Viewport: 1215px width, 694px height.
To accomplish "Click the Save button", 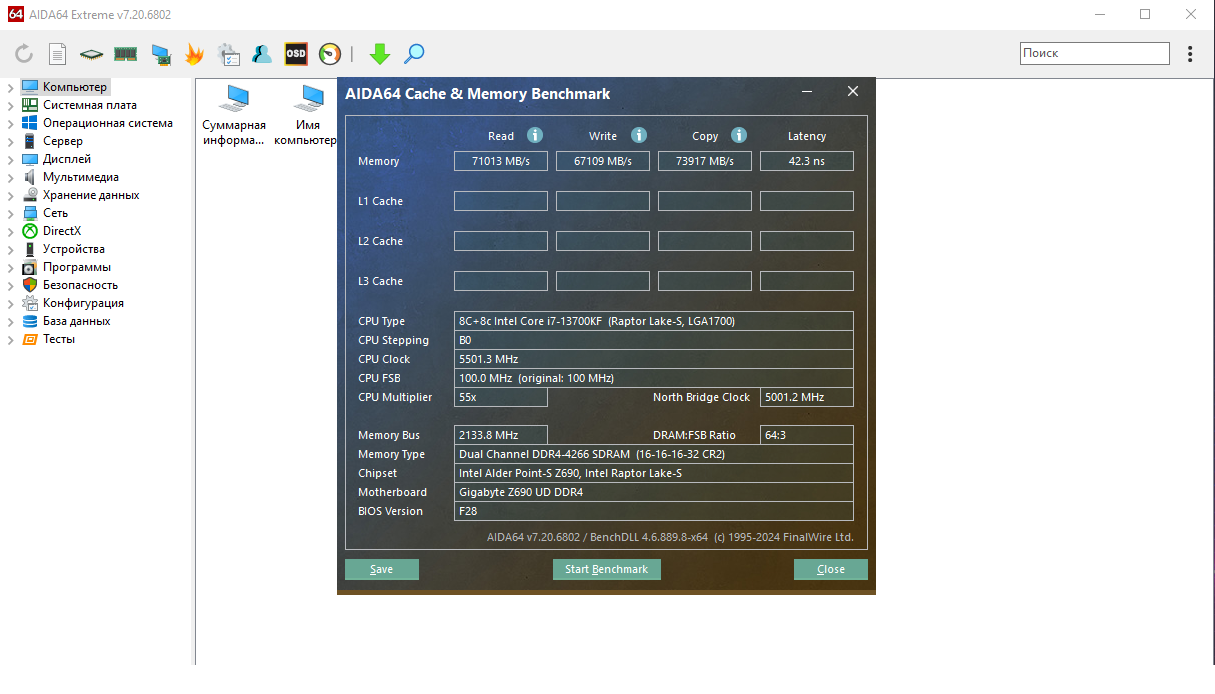I will tap(382, 569).
